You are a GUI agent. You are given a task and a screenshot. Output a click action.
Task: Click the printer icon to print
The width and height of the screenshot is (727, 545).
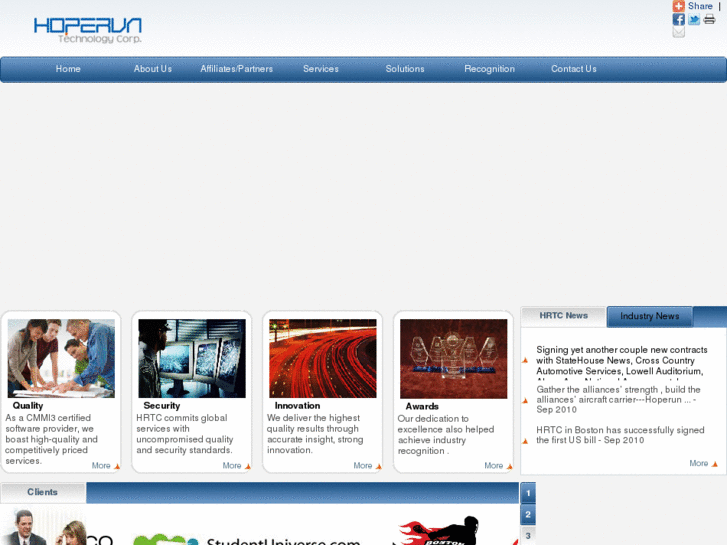[709, 19]
